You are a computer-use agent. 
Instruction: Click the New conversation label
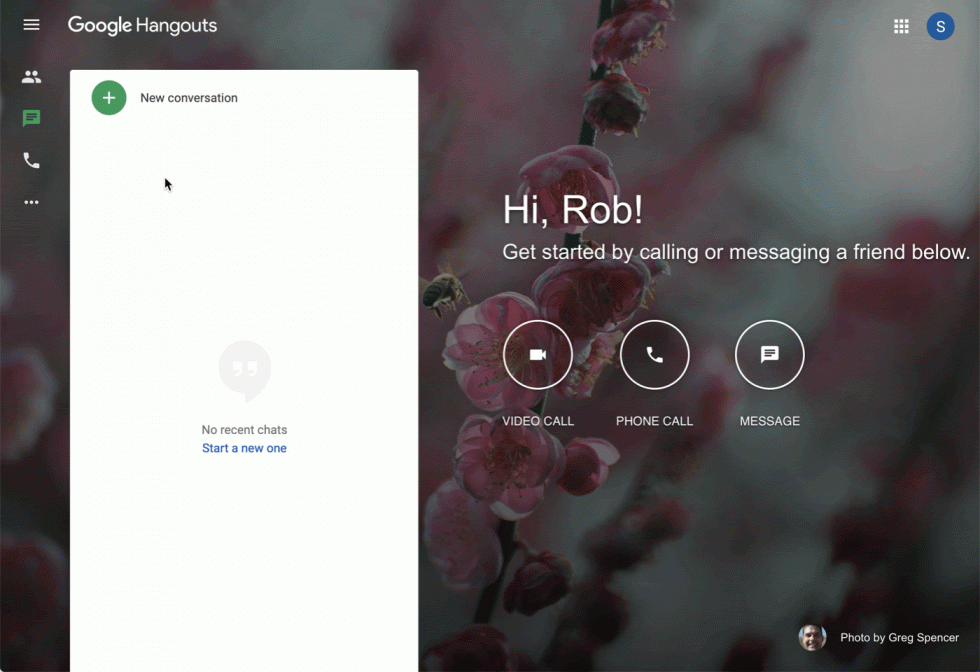(189, 97)
